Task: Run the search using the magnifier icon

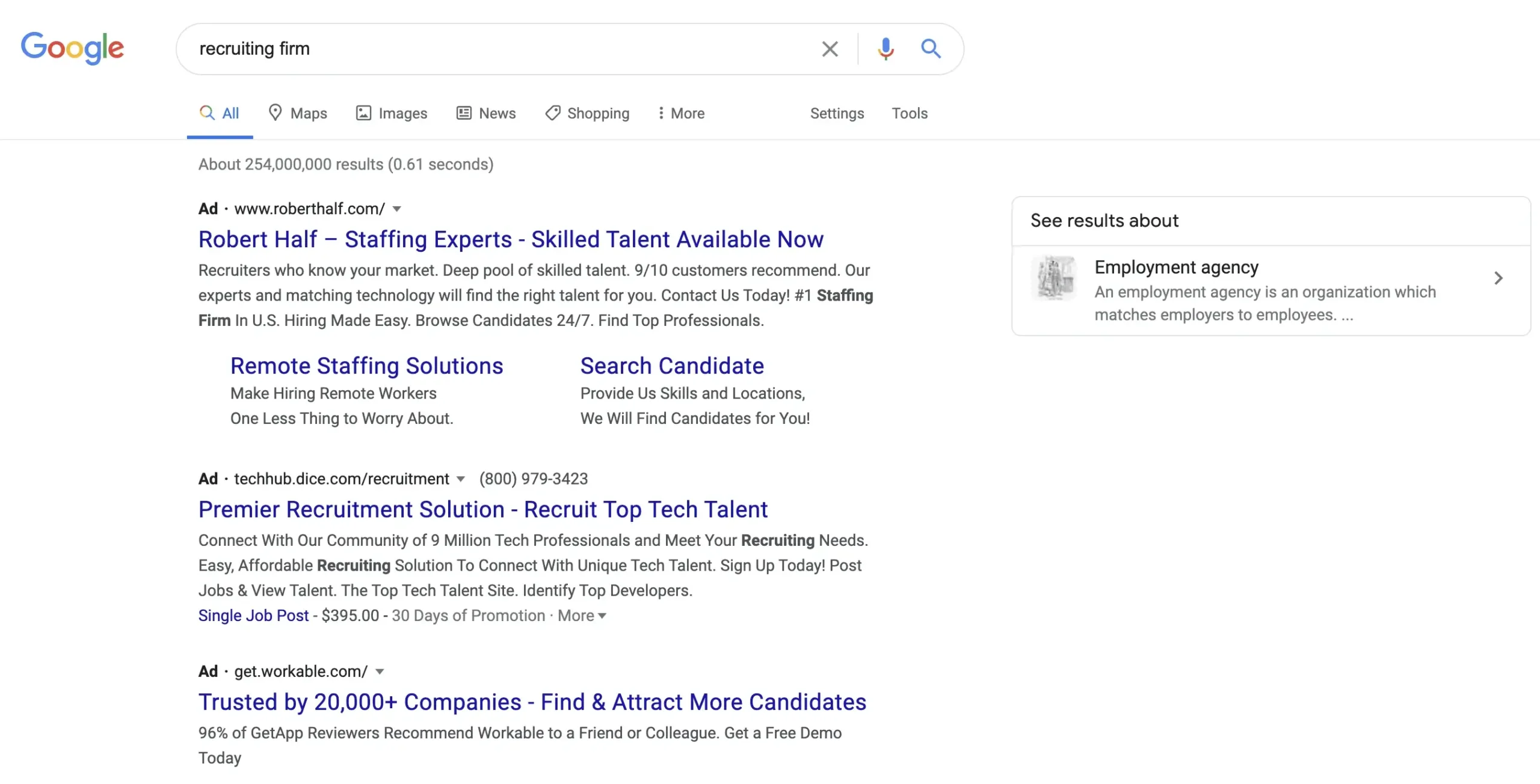Action: pos(930,49)
